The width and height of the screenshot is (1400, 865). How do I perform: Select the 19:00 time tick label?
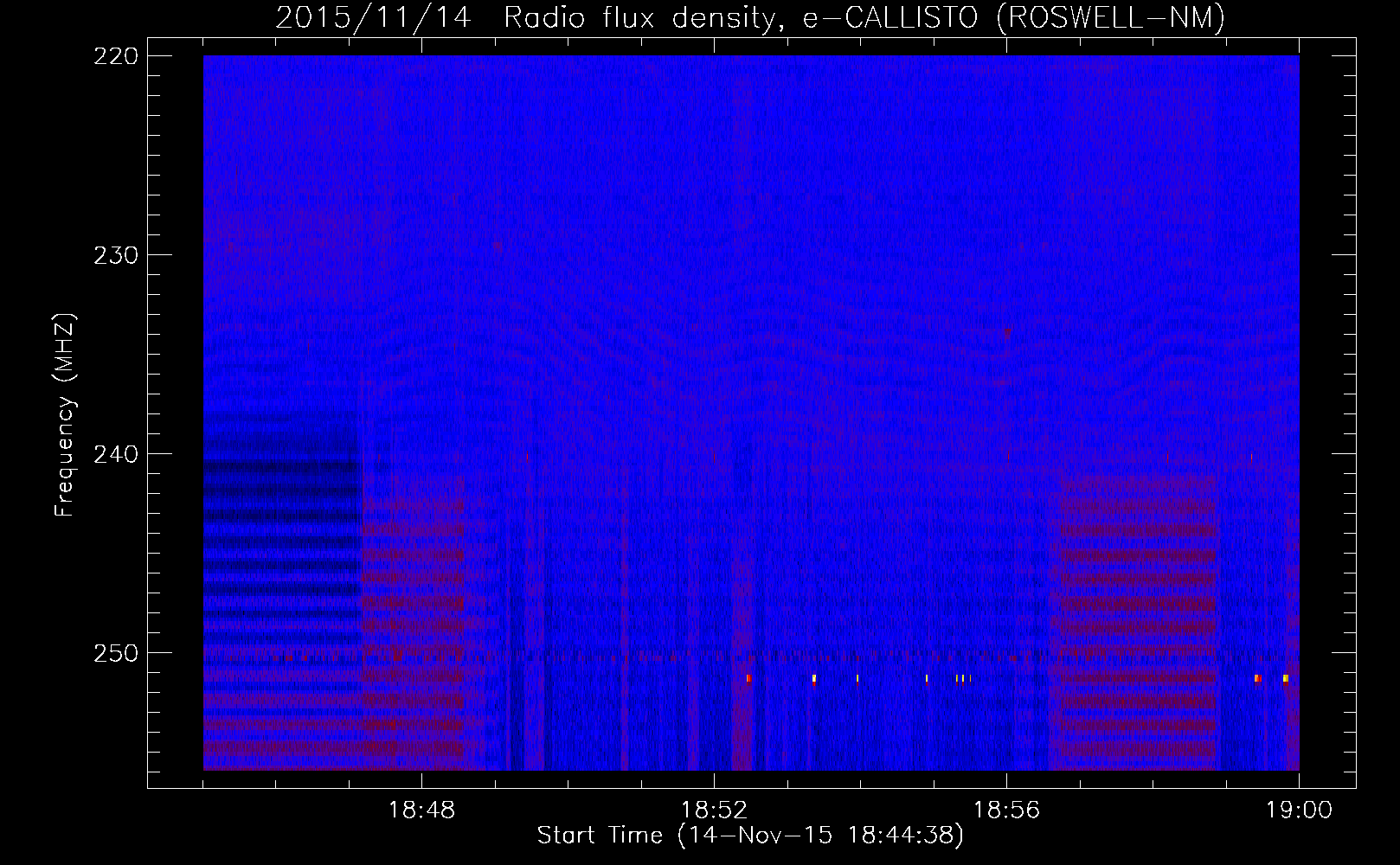tap(1299, 811)
